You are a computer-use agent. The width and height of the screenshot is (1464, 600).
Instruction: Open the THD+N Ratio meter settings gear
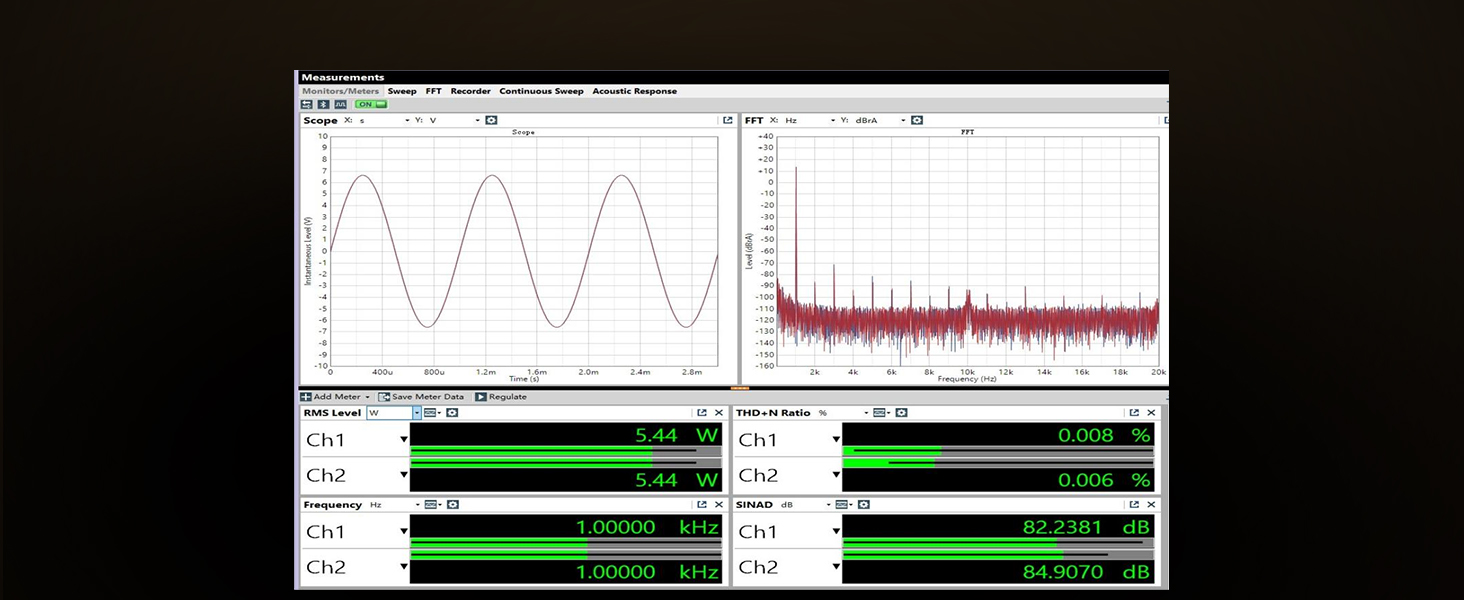coord(899,413)
